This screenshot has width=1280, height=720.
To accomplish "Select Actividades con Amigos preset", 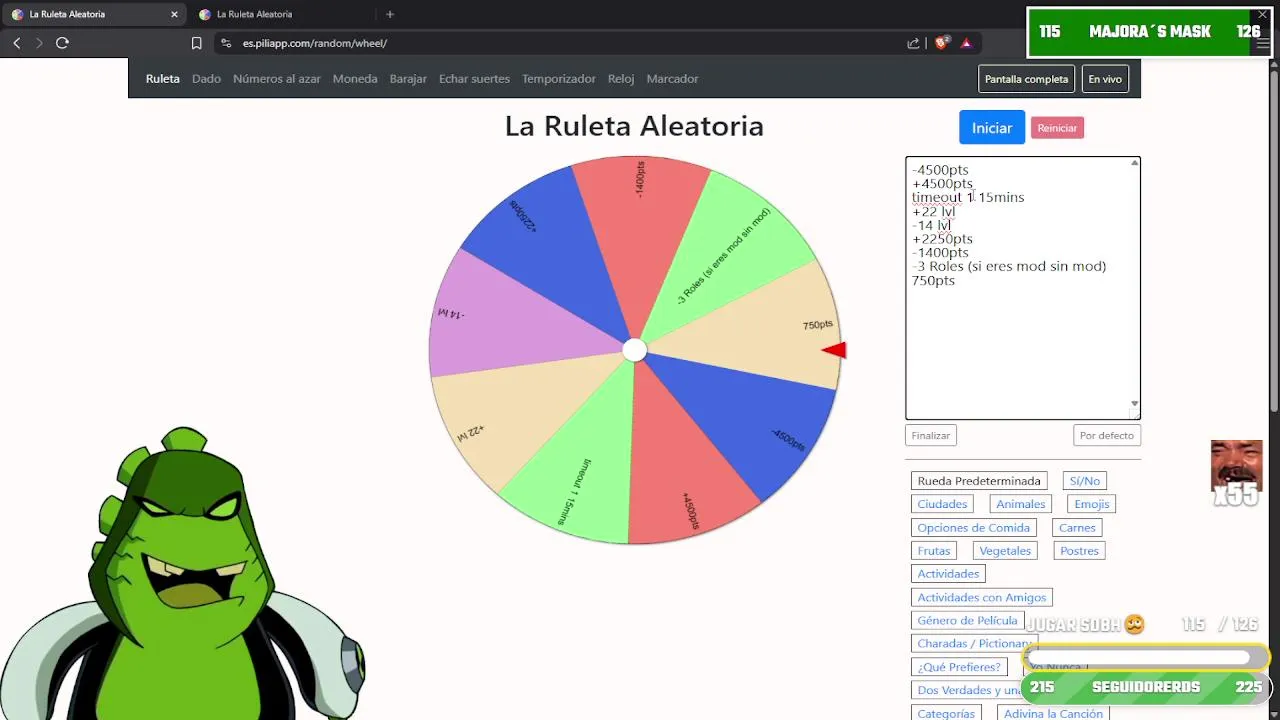I will 982,598.
